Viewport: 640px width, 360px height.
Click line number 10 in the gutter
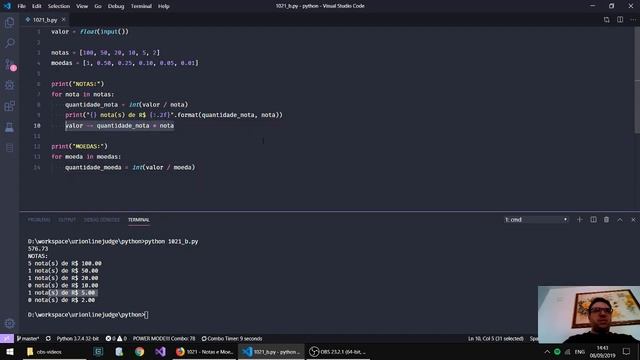(37, 126)
